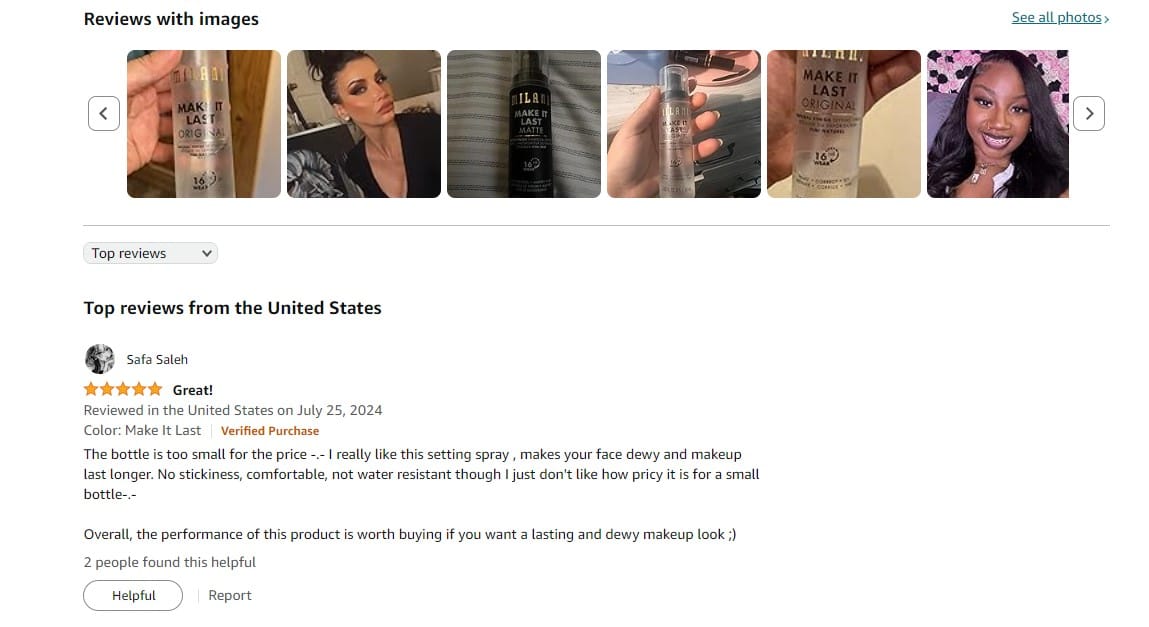1149x627 pixels.
Task: Open first photo of hand holding Milani bottle
Action: point(204,124)
